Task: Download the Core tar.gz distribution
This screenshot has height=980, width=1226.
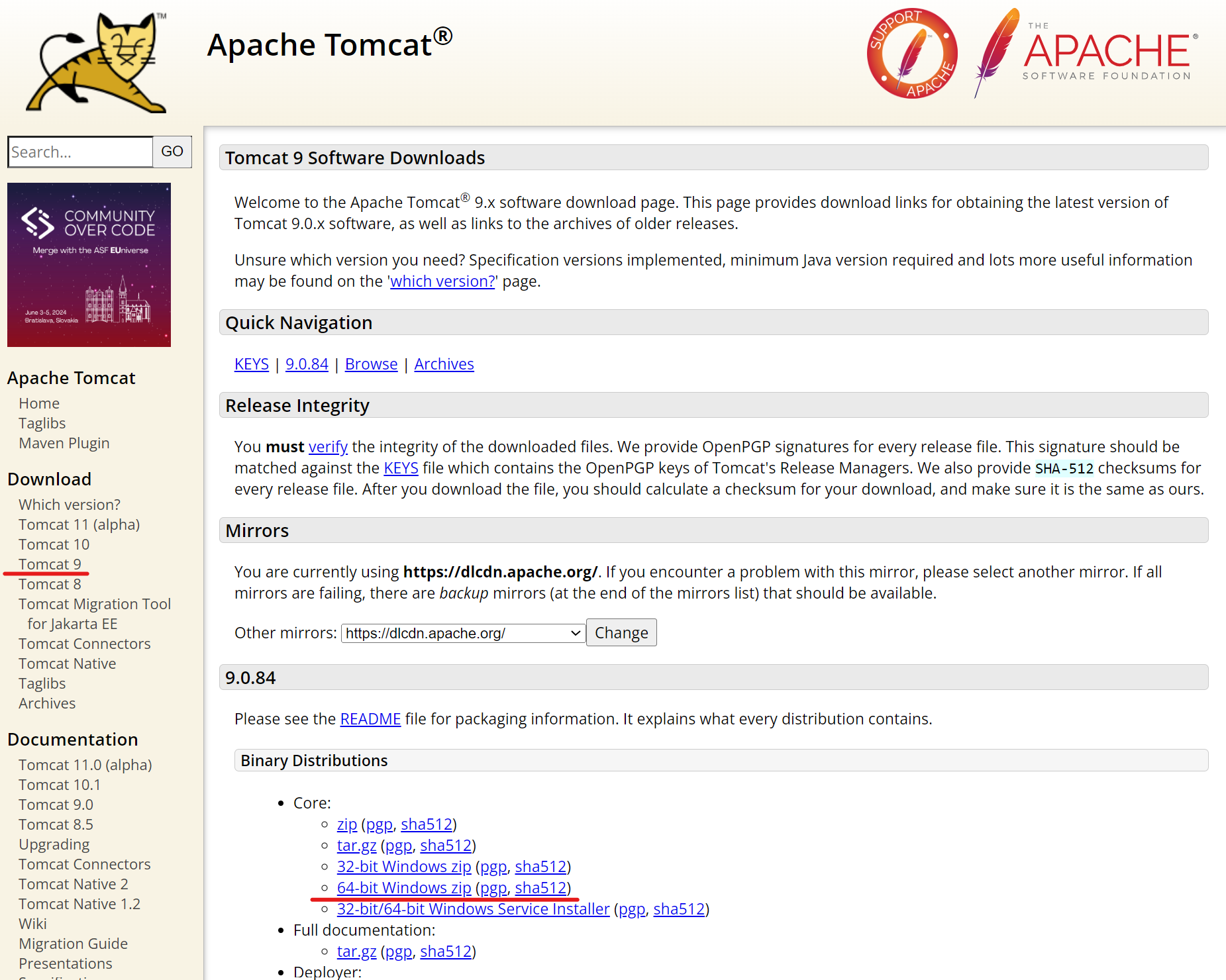Action: pyautogui.click(x=356, y=846)
